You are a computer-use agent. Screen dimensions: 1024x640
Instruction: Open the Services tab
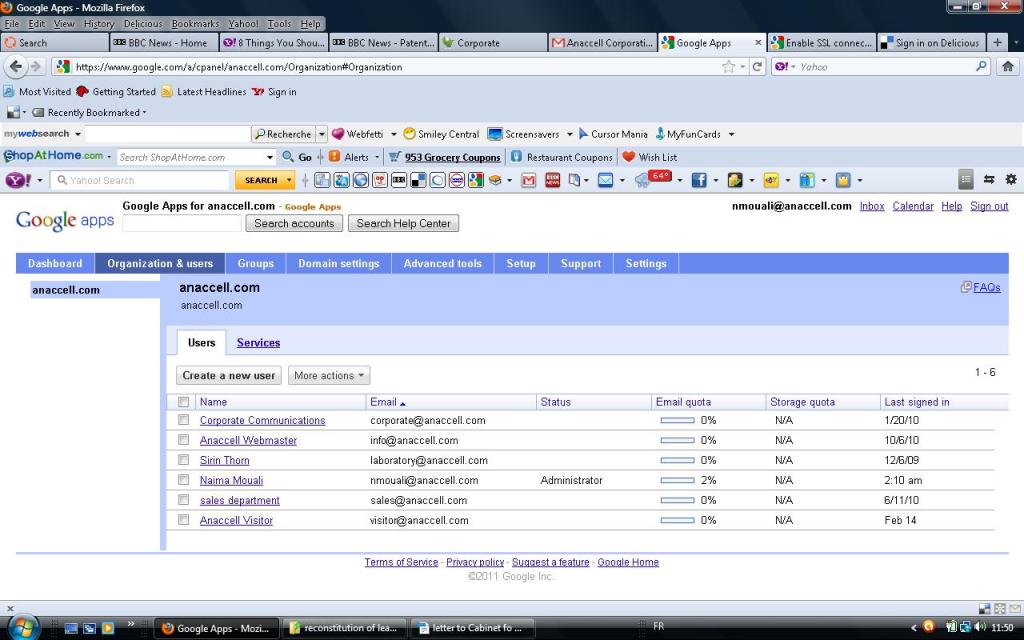pos(258,343)
